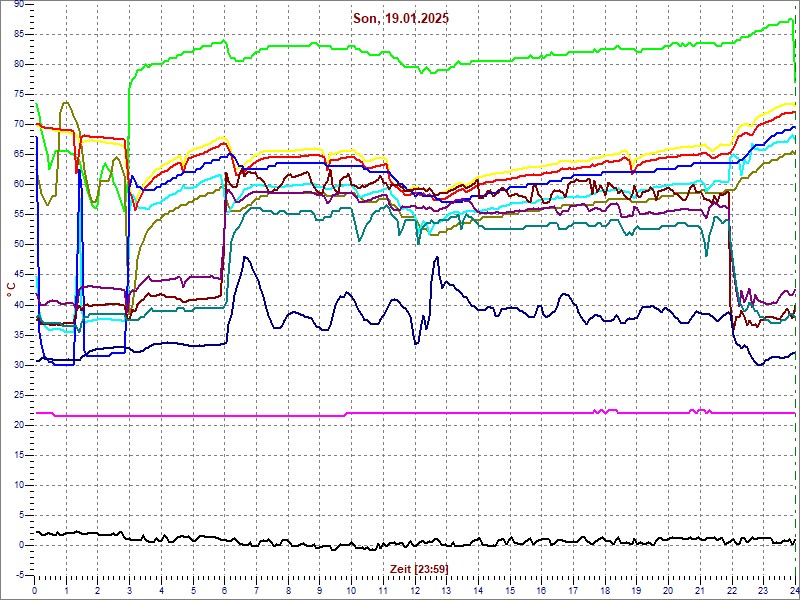
Task: Click hour 14 on the time axis
Action: [x=479, y=589]
